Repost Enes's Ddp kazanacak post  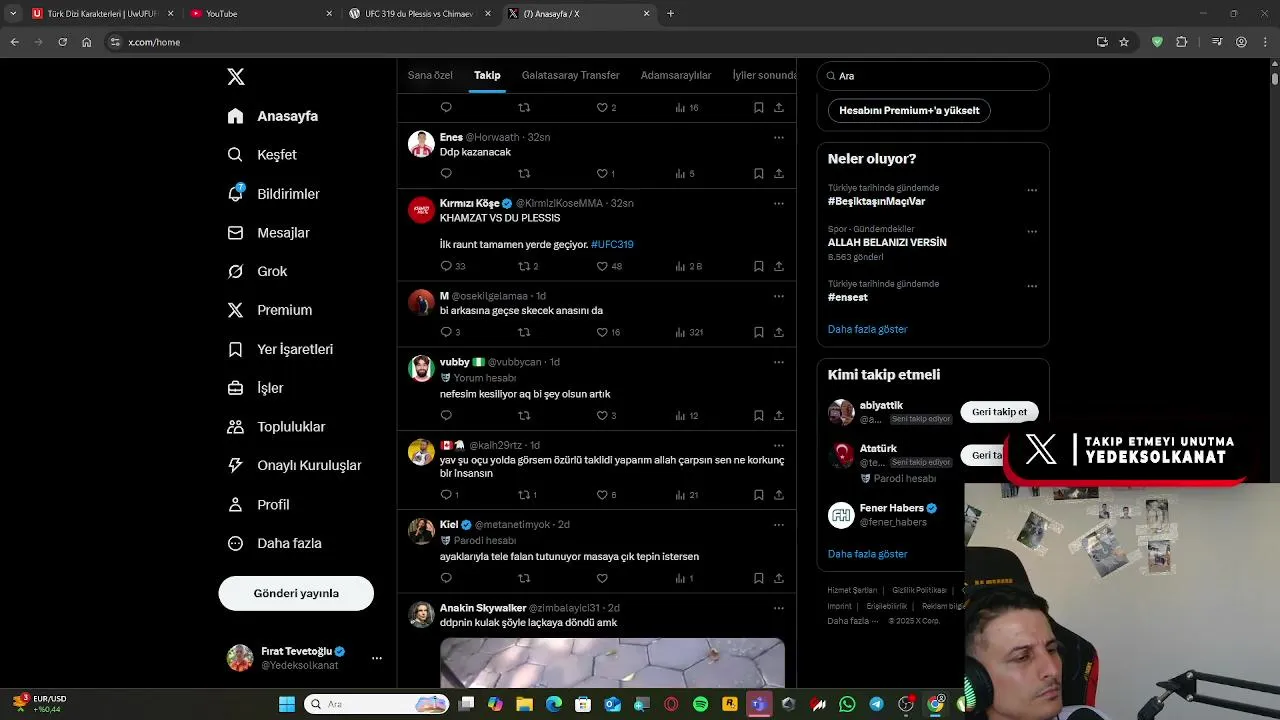pos(524,174)
